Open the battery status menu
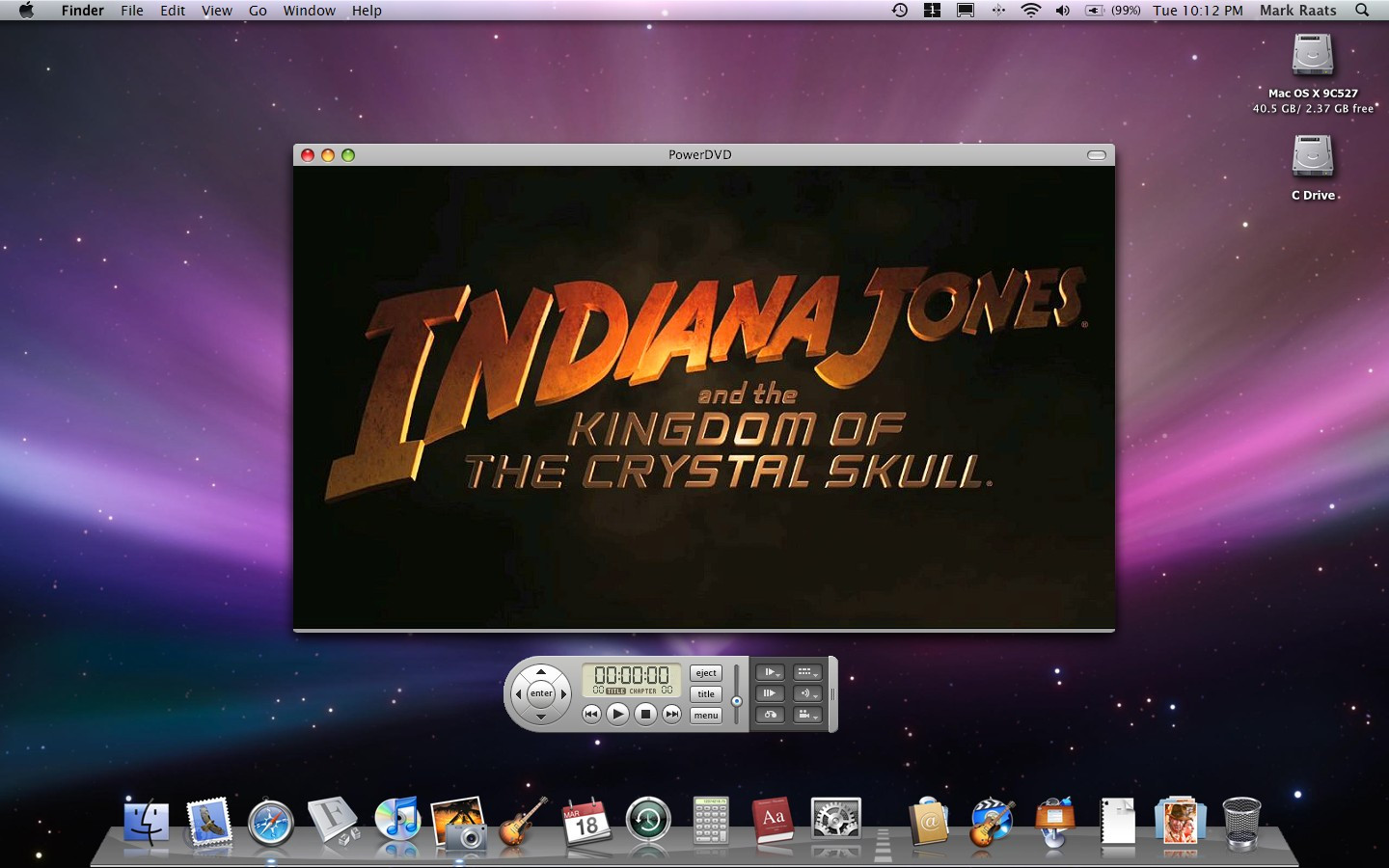Image resolution: width=1389 pixels, height=868 pixels. [x=1112, y=11]
